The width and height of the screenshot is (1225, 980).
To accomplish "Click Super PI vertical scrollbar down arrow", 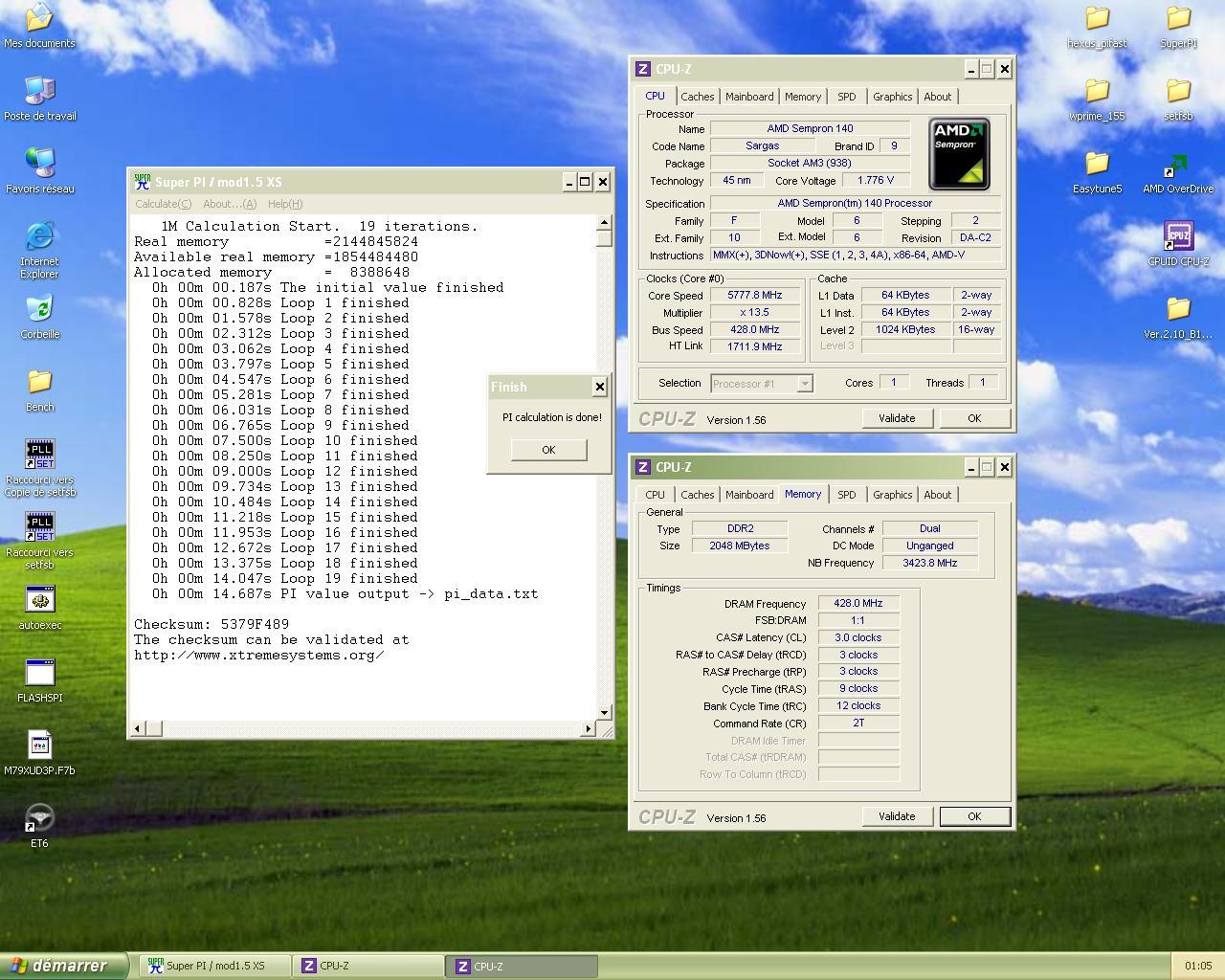I will (x=604, y=712).
